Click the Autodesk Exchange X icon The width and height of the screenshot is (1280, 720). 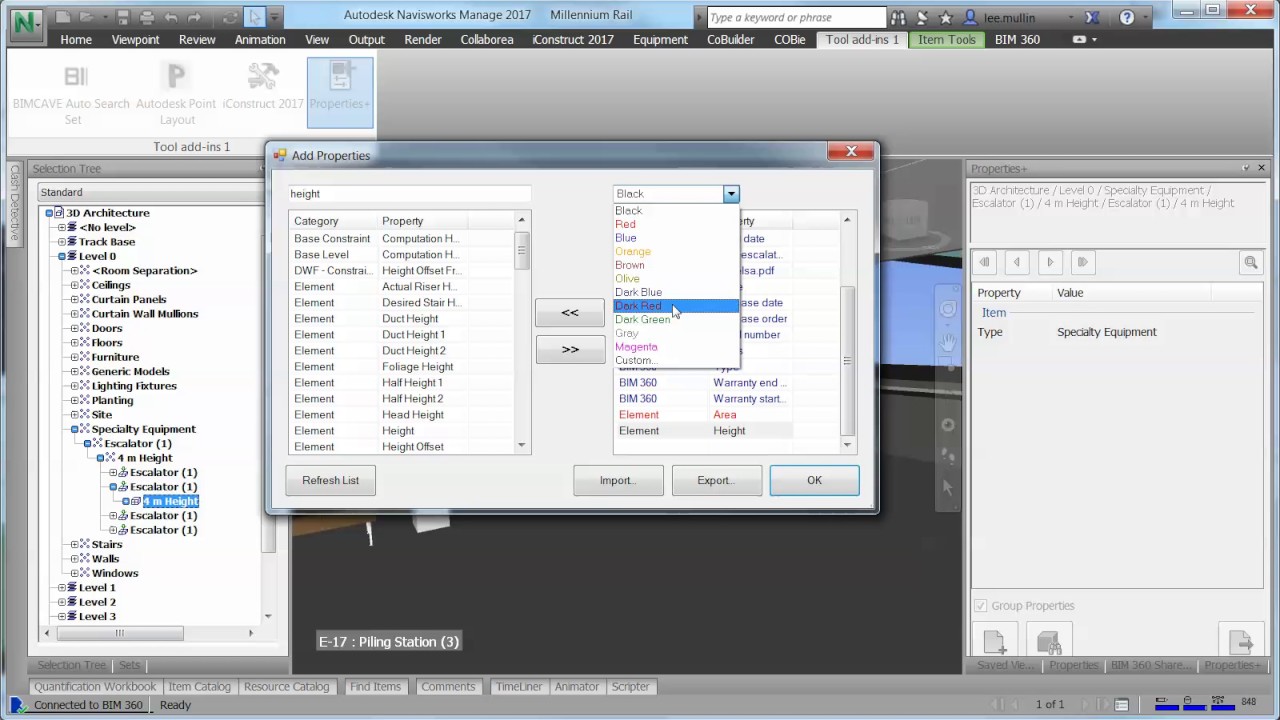[x=1092, y=18]
